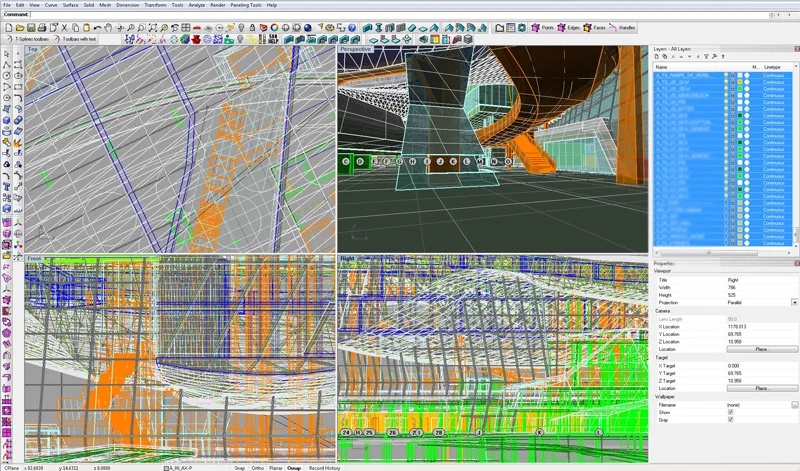Open the Projection dropdown in Properties
This screenshot has width=800, height=471.
(794, 302)
